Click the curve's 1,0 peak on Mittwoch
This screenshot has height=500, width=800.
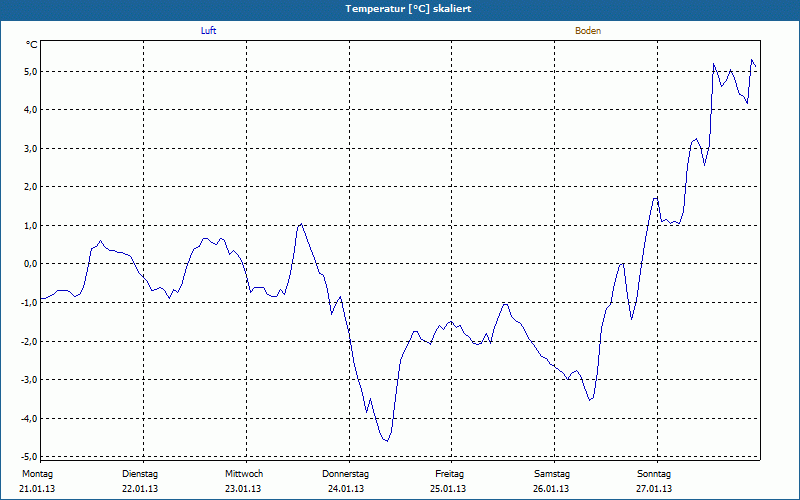(301, 223)
